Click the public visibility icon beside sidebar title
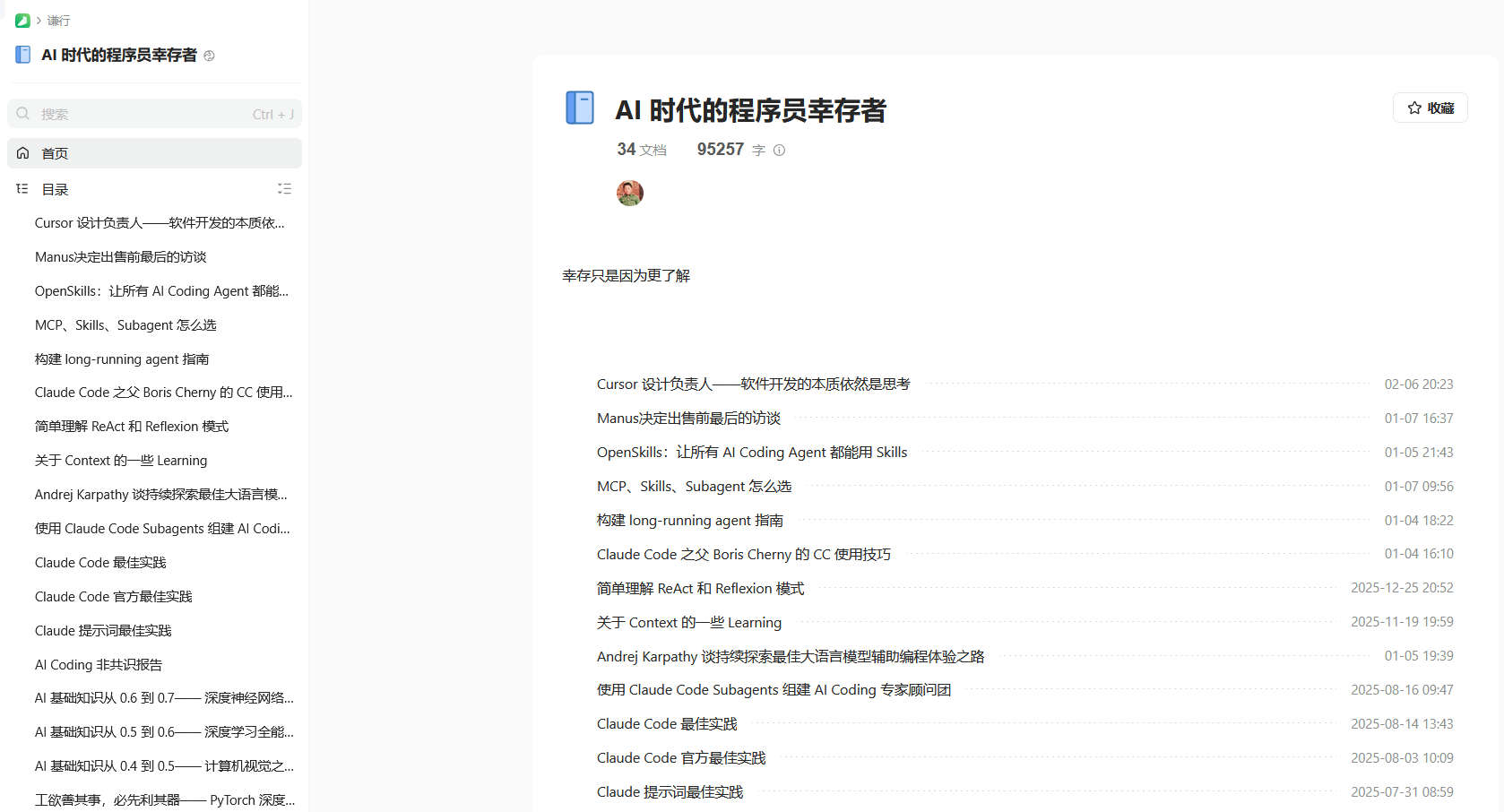Screen dimensions: 1504x812 (x=209, y=56)
